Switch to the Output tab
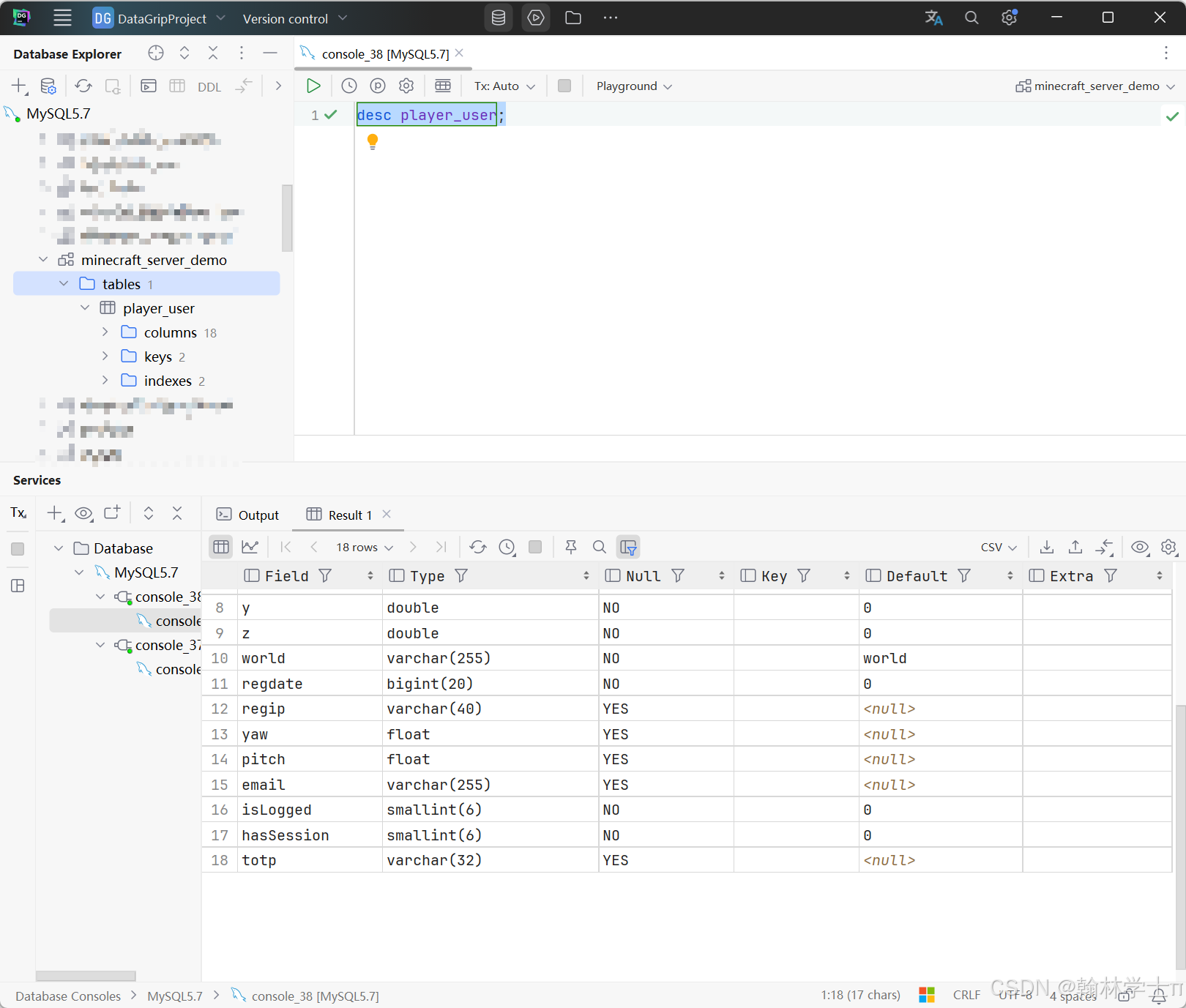 (248, 515)
